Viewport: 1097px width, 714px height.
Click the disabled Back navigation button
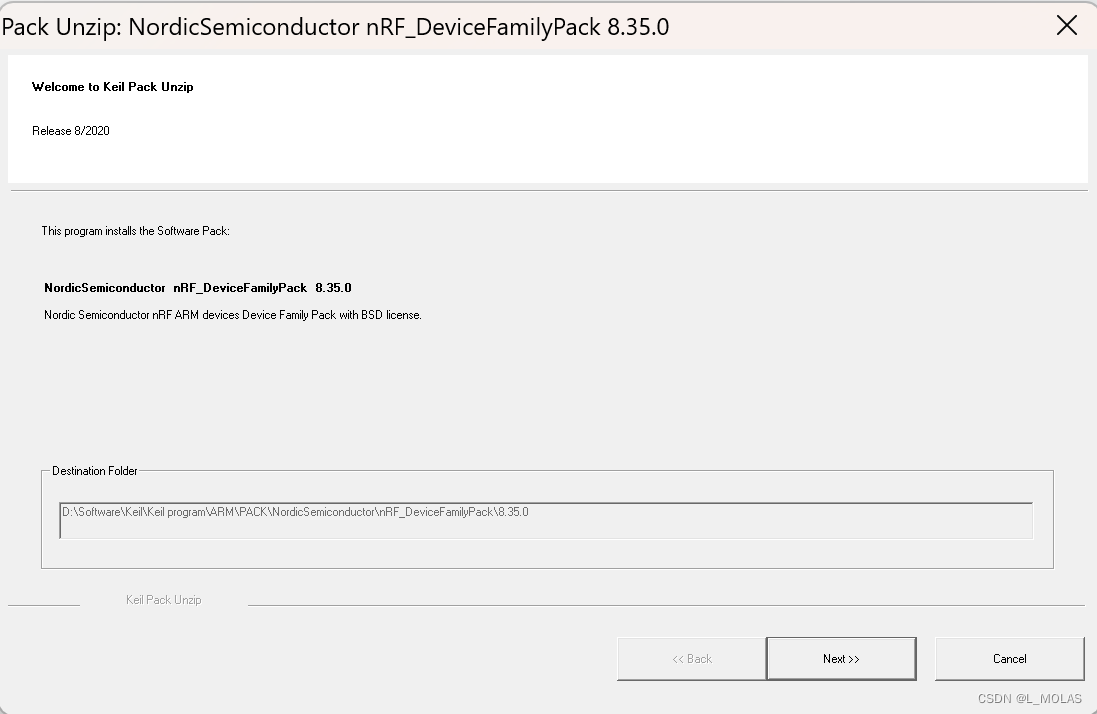coord(691,658)
